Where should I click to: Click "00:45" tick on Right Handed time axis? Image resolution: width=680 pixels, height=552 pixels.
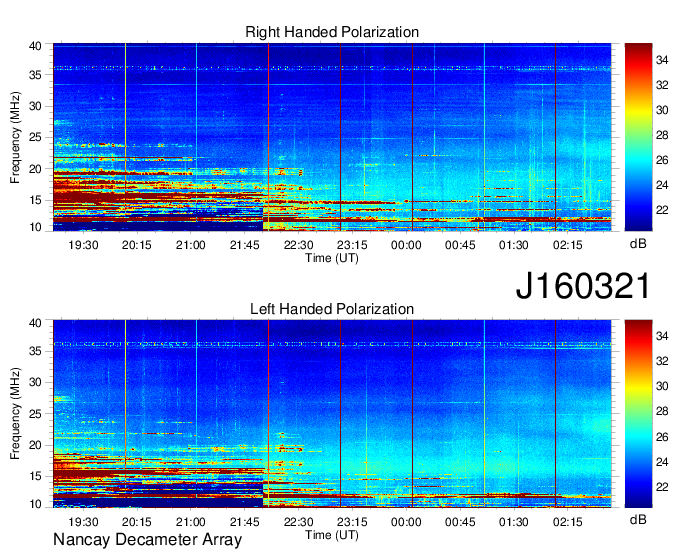[460, 245]
